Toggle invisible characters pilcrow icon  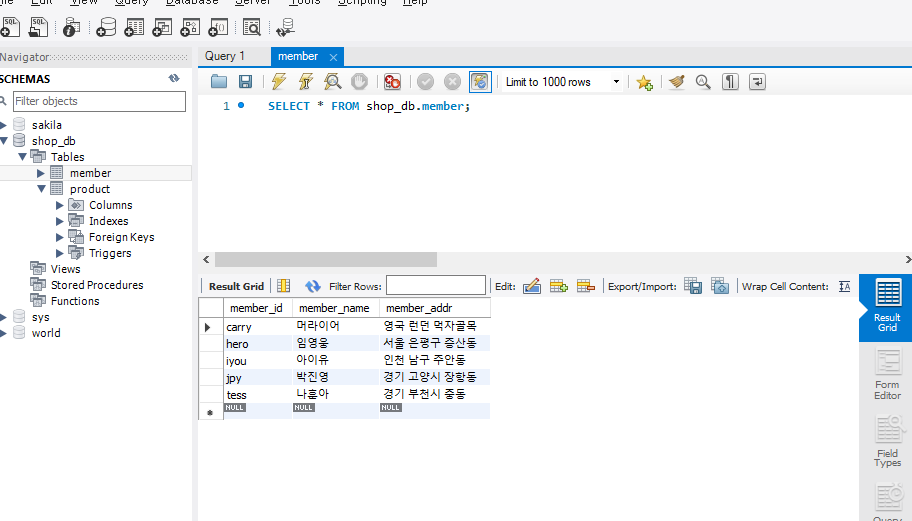[730, 82]
